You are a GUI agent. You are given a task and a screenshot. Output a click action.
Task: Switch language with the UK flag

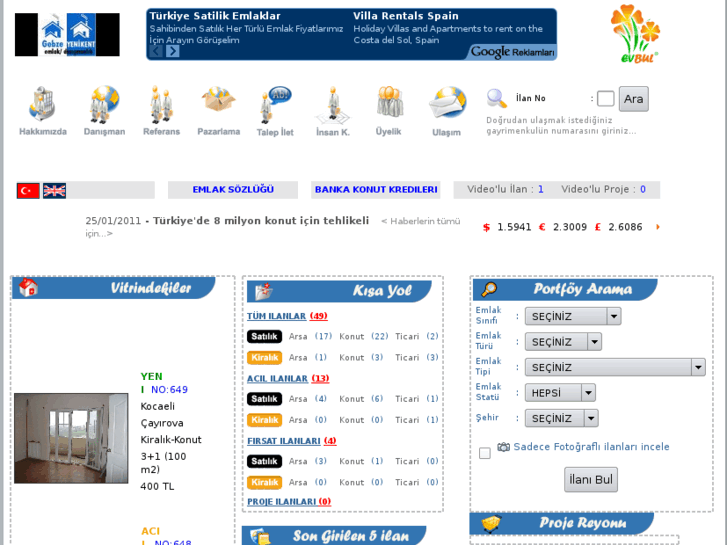[x=54, y=191]
